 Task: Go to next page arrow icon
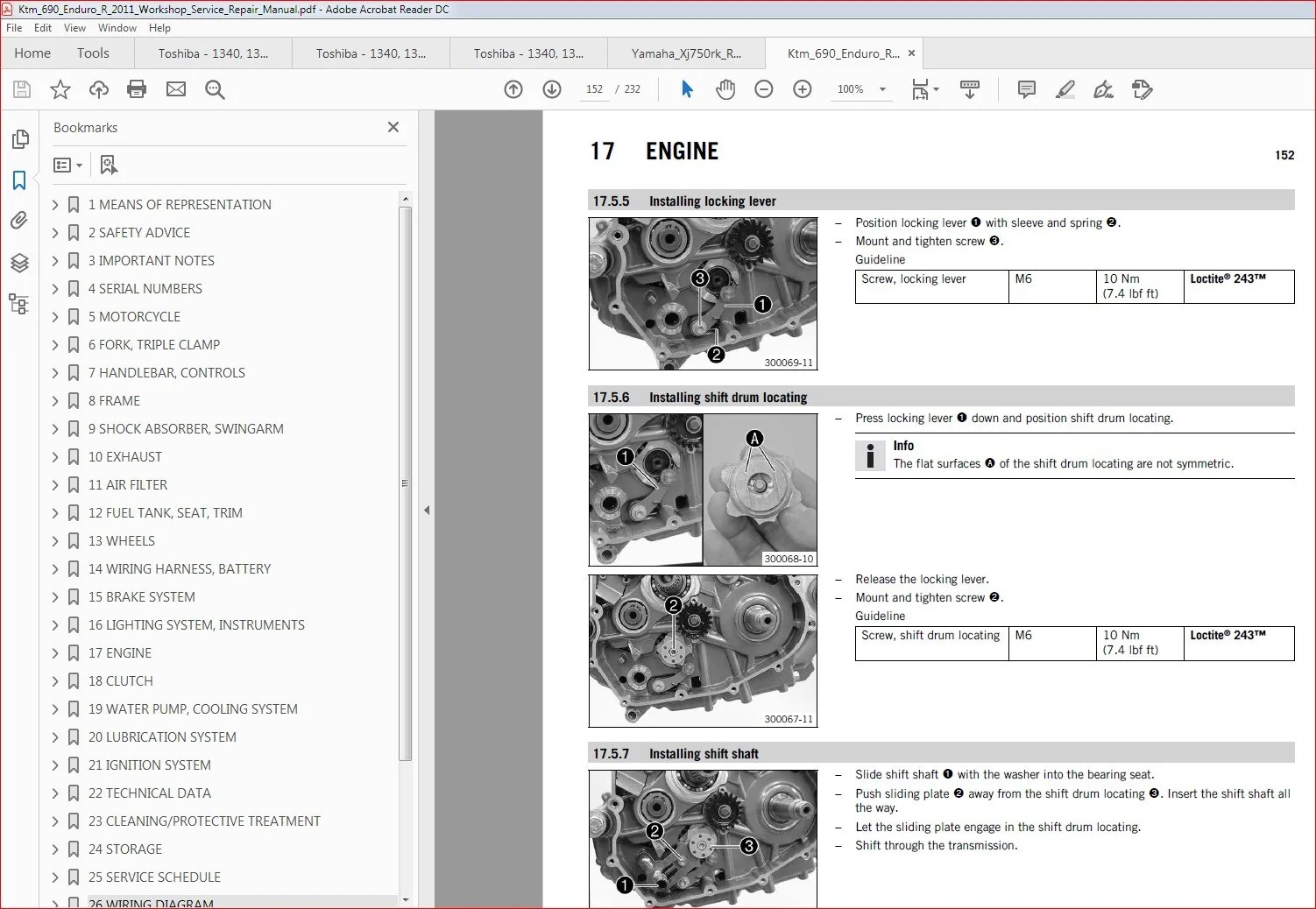[552, 89]
